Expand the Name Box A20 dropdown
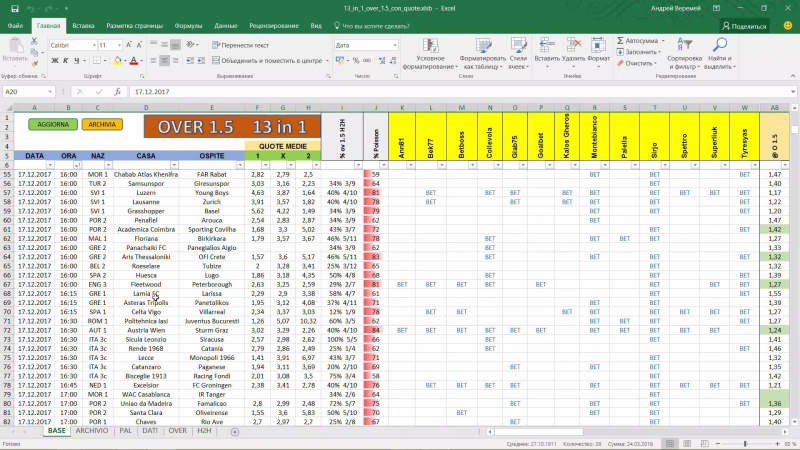The image size is (800, 450). point(50,92)
